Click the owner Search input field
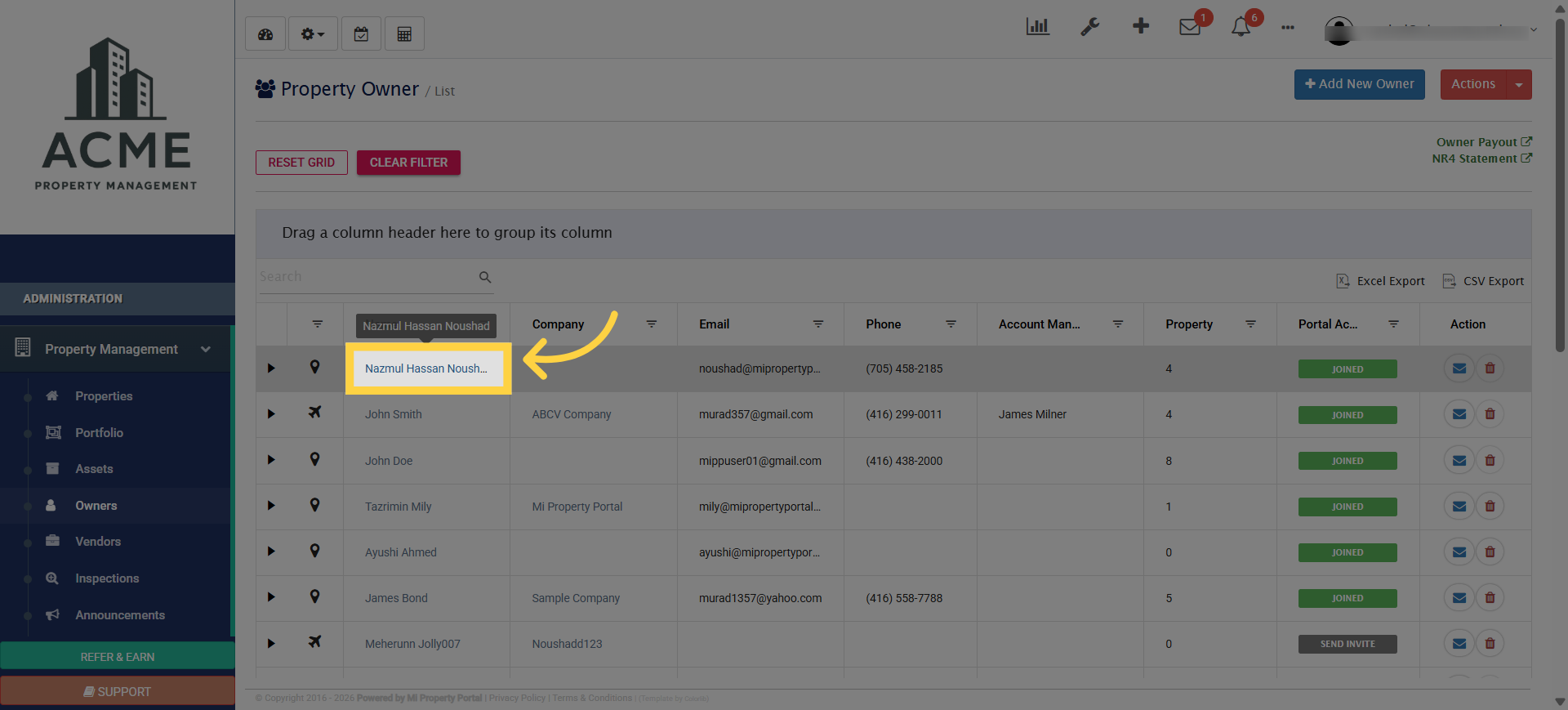 tap(367, 277)
